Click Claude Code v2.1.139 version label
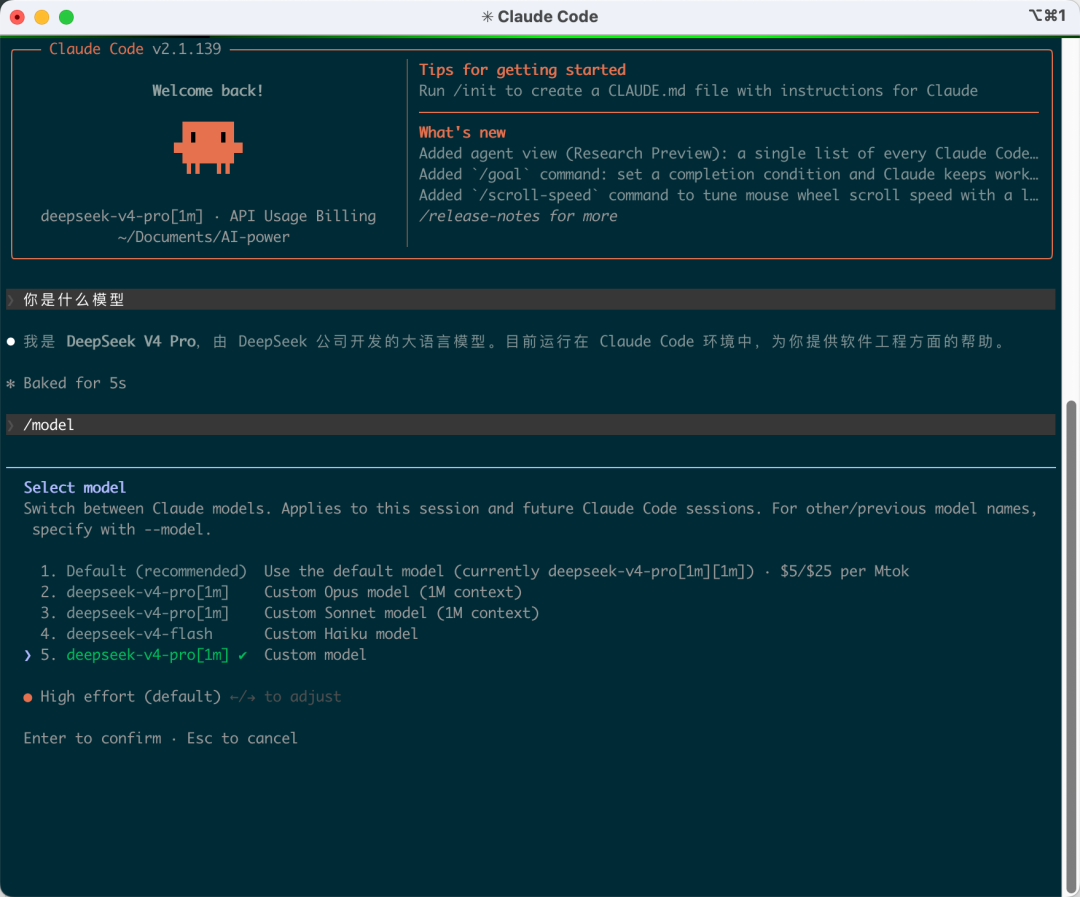The width and height of the screenshot is (1080, 897). point(135,49)
